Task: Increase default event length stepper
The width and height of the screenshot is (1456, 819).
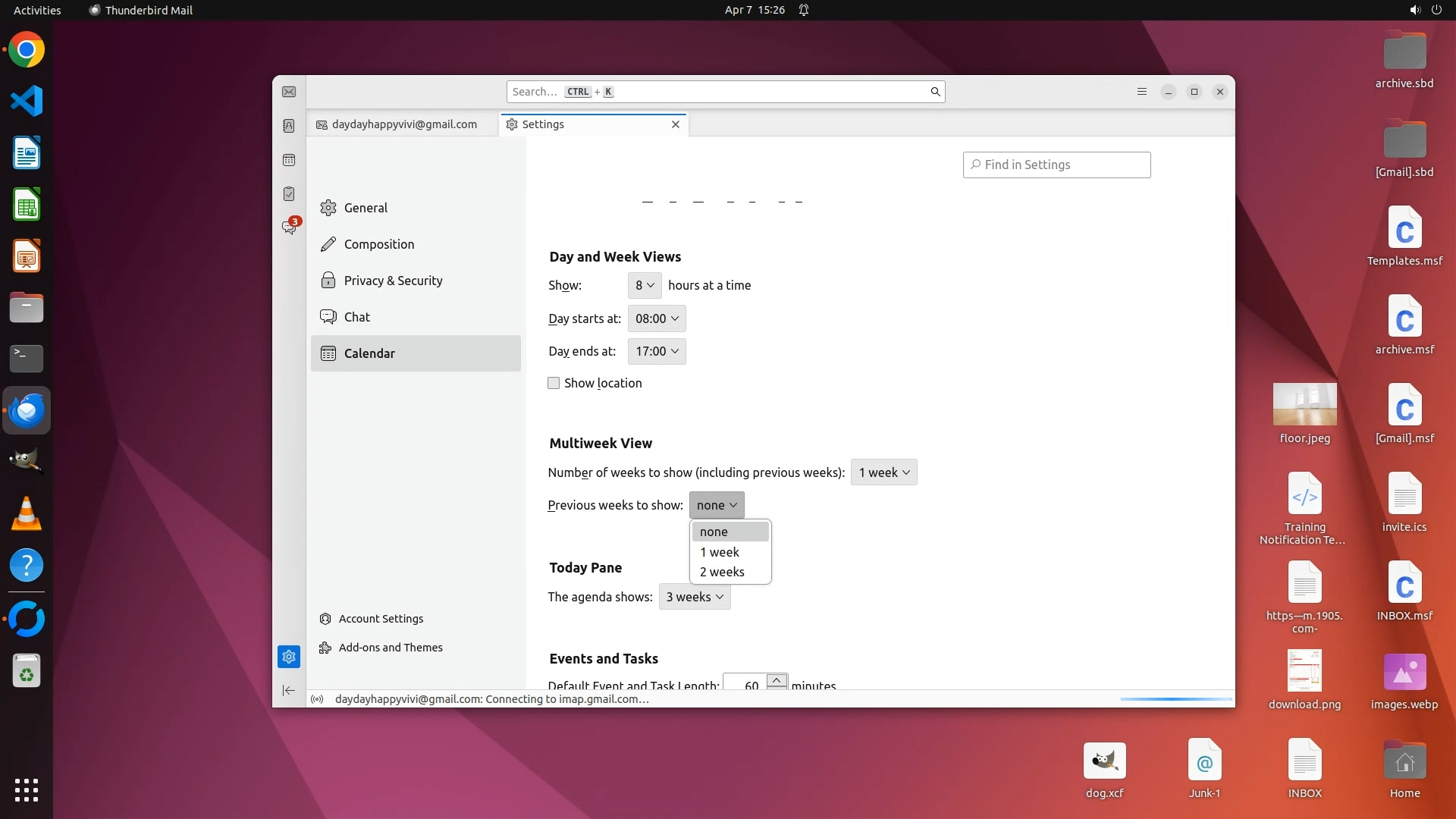Action: click(777, 679)
